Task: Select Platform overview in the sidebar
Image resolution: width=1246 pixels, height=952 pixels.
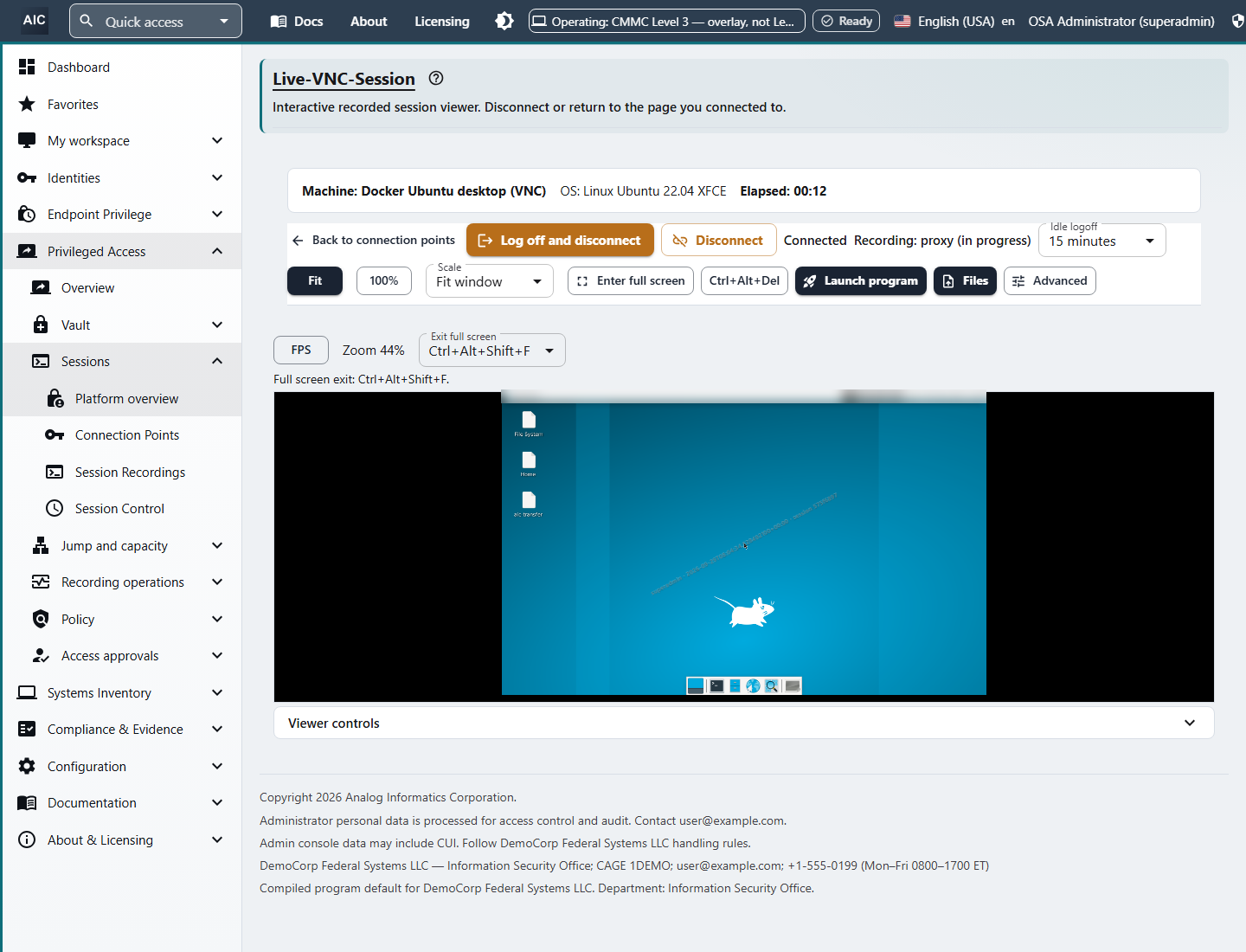Action: click(122, 398)
